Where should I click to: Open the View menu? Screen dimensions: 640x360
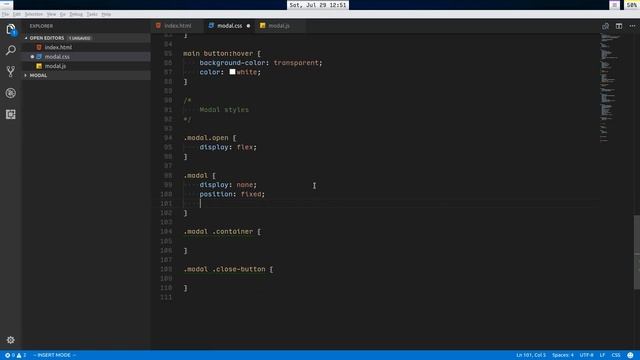pos(51,14)
